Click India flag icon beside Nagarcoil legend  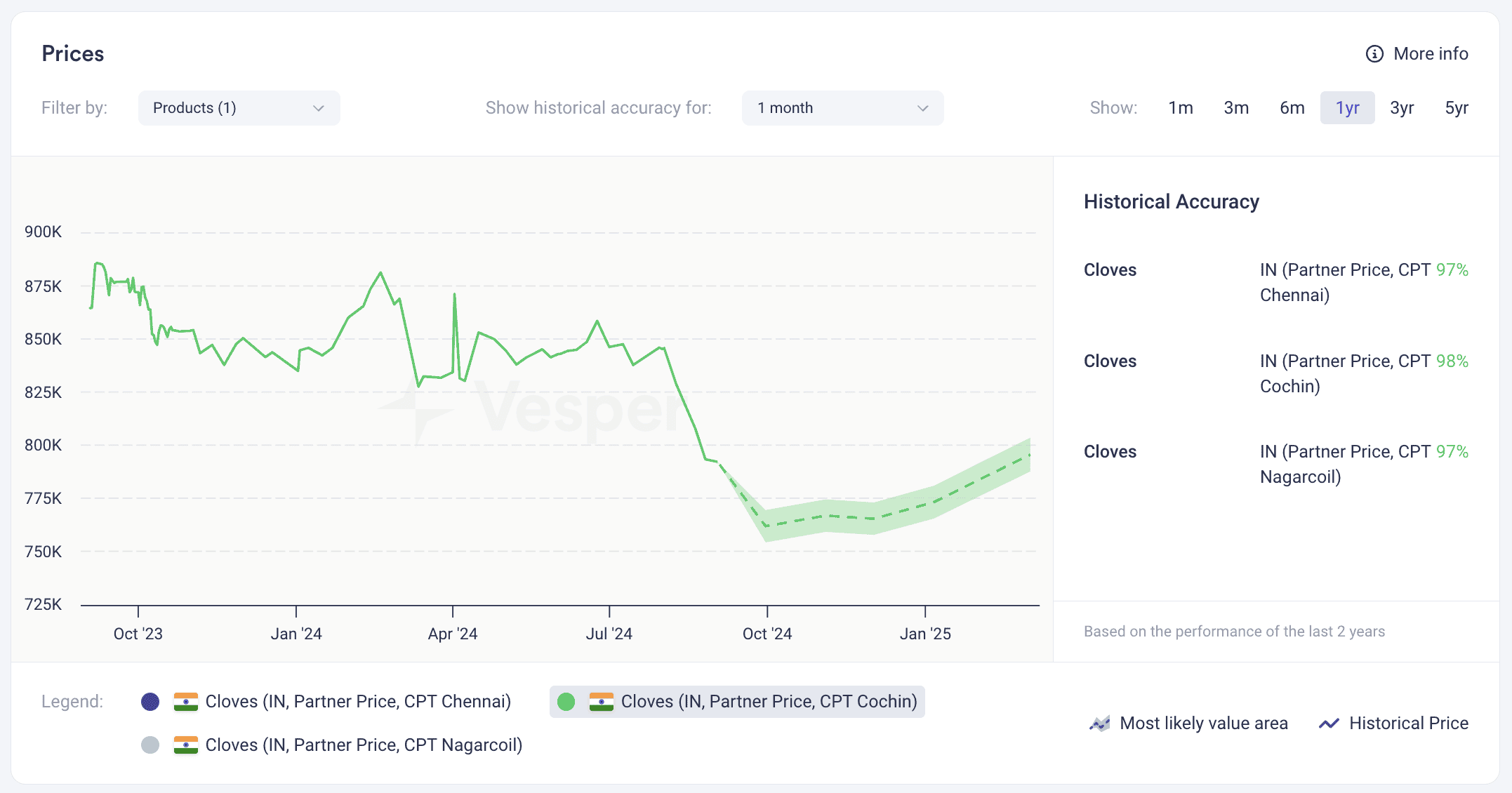185,745
